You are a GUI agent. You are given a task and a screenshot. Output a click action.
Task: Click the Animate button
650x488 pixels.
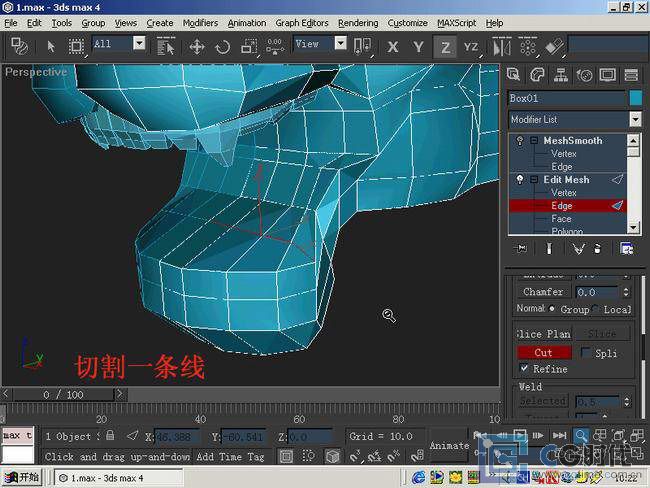pos(449,446)
